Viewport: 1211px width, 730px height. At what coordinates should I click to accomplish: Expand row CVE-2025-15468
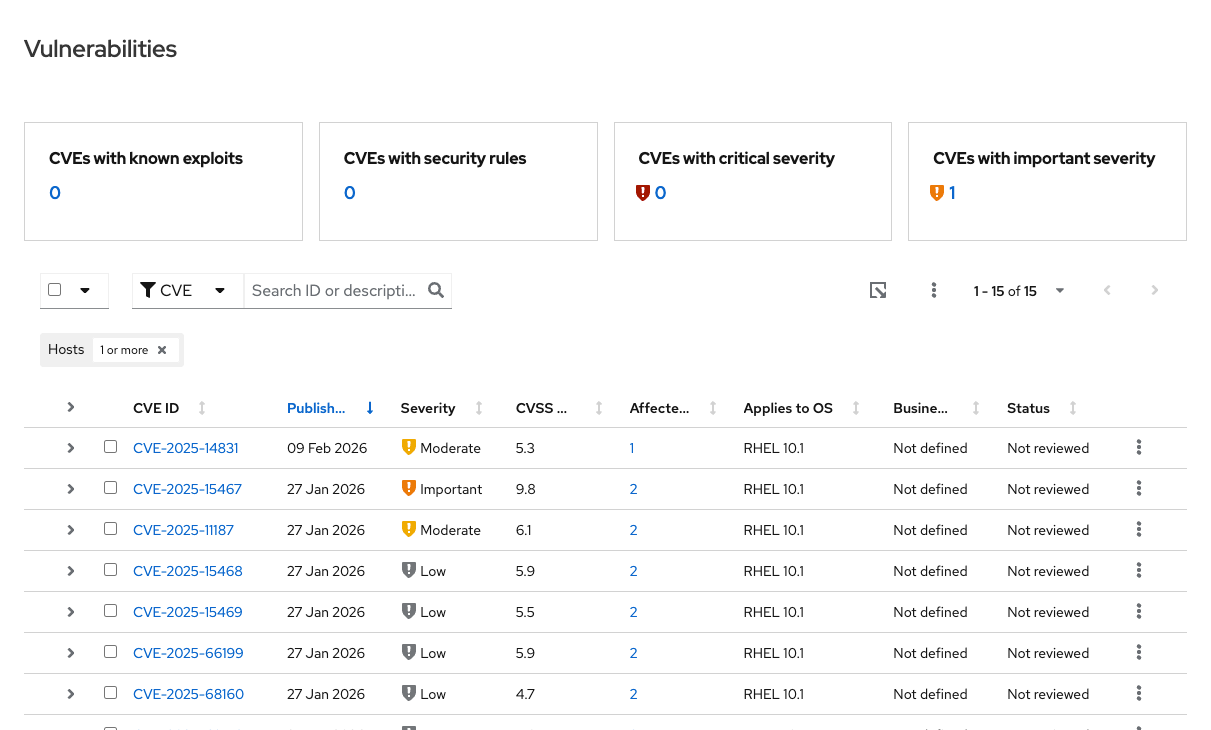71,571
